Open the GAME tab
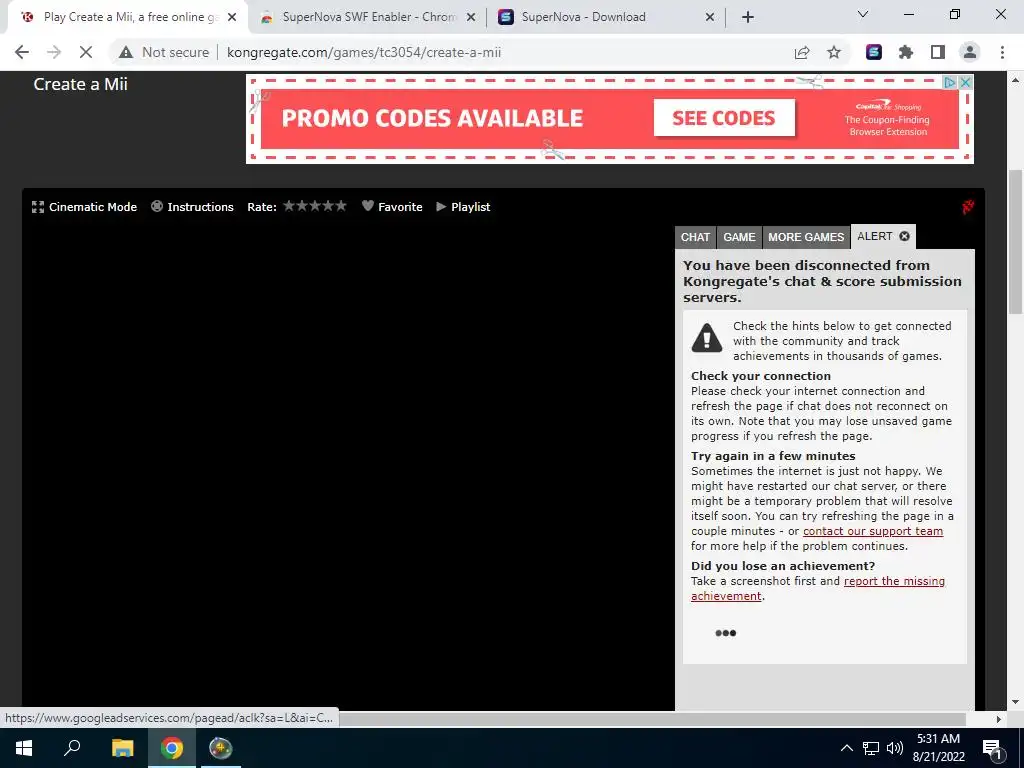Screen dimensions: 1024x768 tap(739, 237)
